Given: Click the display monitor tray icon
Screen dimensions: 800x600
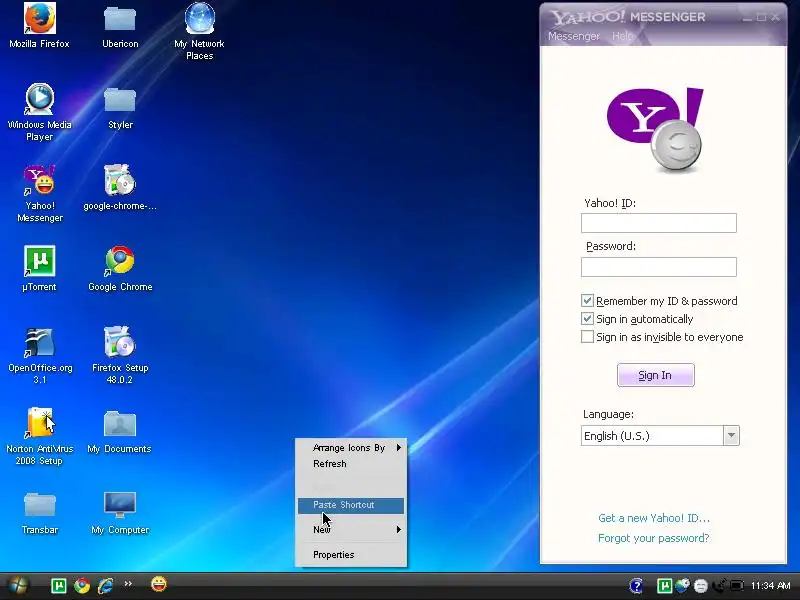Looking at the screenshot, I should click(x=737, y=586).
